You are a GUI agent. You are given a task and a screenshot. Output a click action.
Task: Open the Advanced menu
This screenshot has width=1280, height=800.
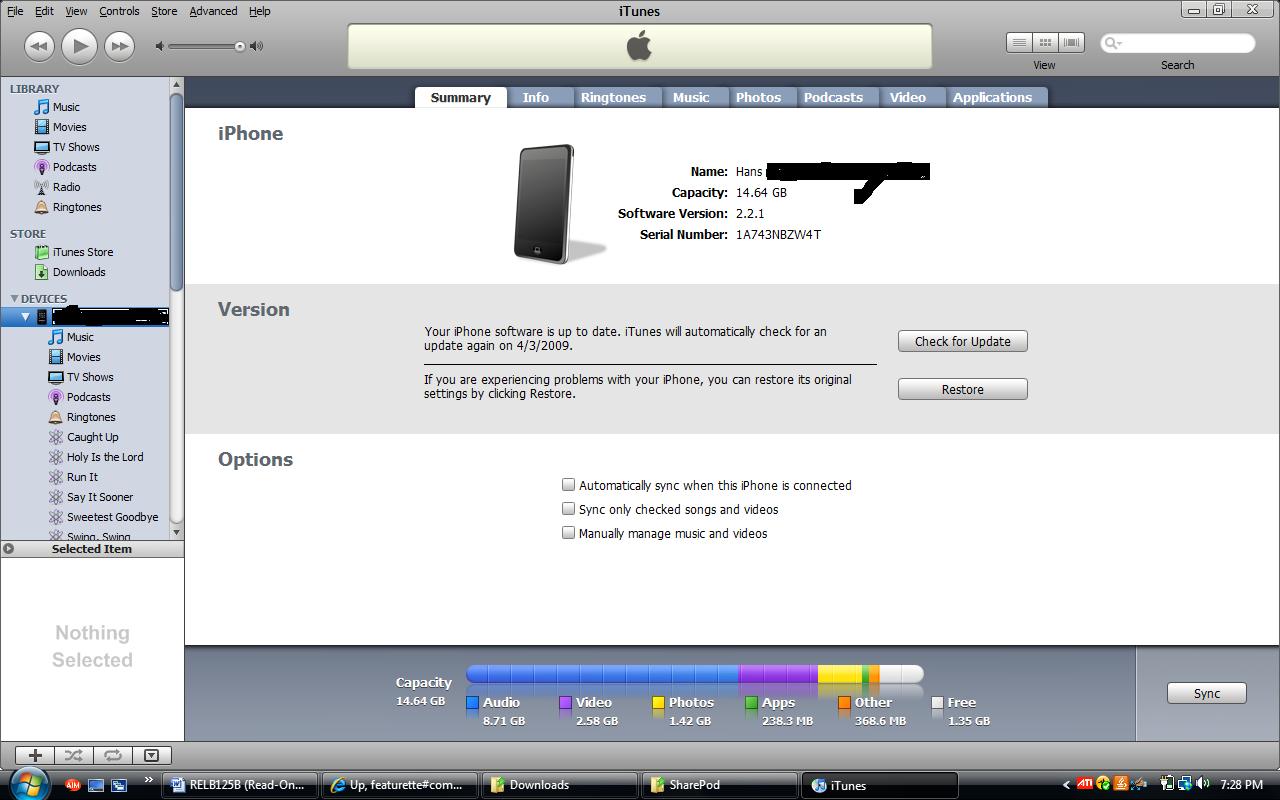(213, 11)
